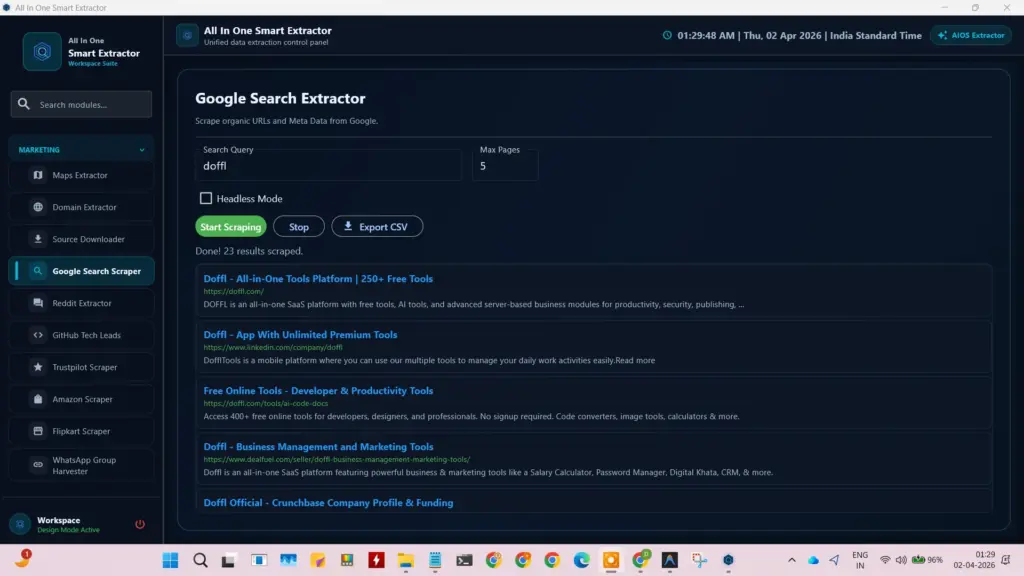This screenshot has height=576, width=1024.
Task: Open Task View on the taskbar
Action: pyautogui.click(x=228, y=560)
